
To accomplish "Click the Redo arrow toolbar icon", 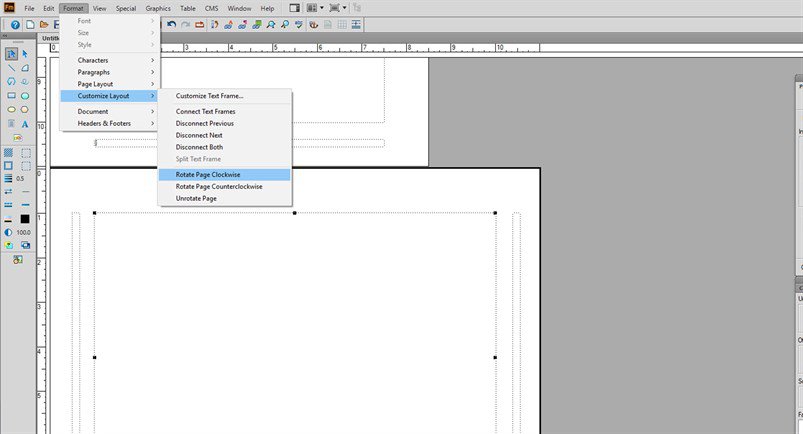I will 185,25.
